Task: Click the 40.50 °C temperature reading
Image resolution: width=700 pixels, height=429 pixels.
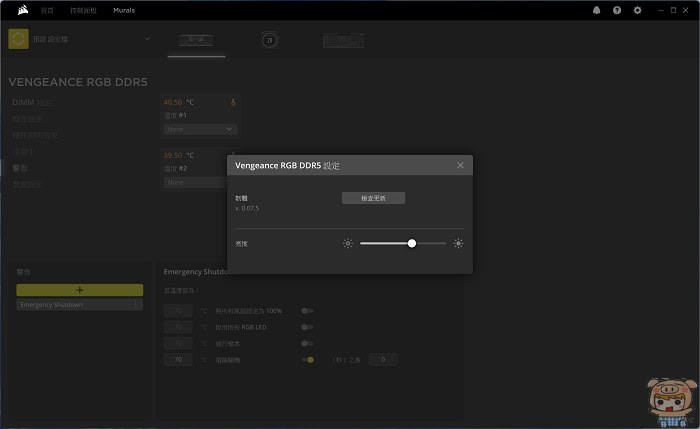Action: (x=179, y=102)
